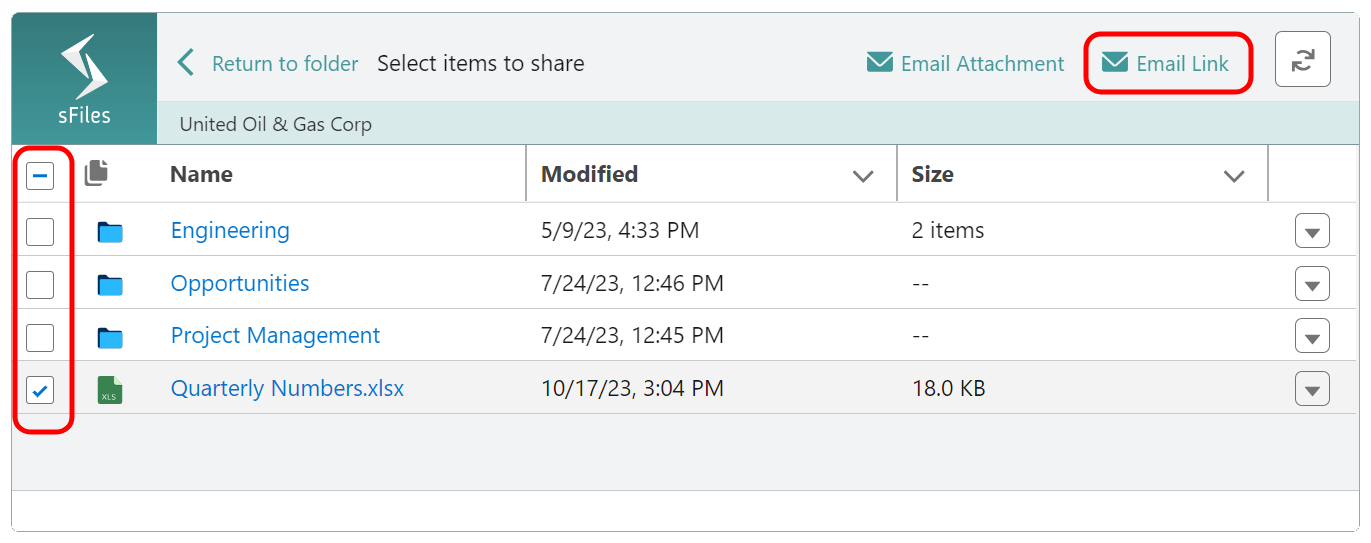Click the Name column header
1371x543 pixels.
[201, 174]
